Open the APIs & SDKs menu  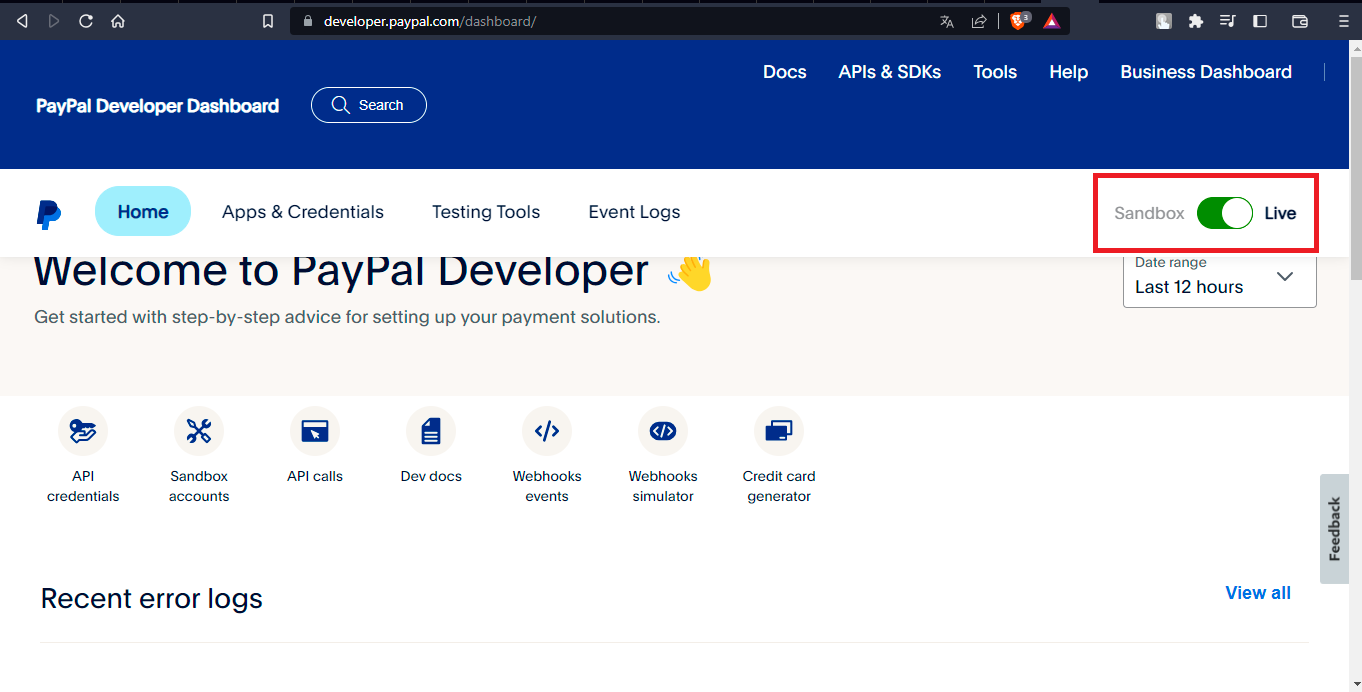coord(890,72)
